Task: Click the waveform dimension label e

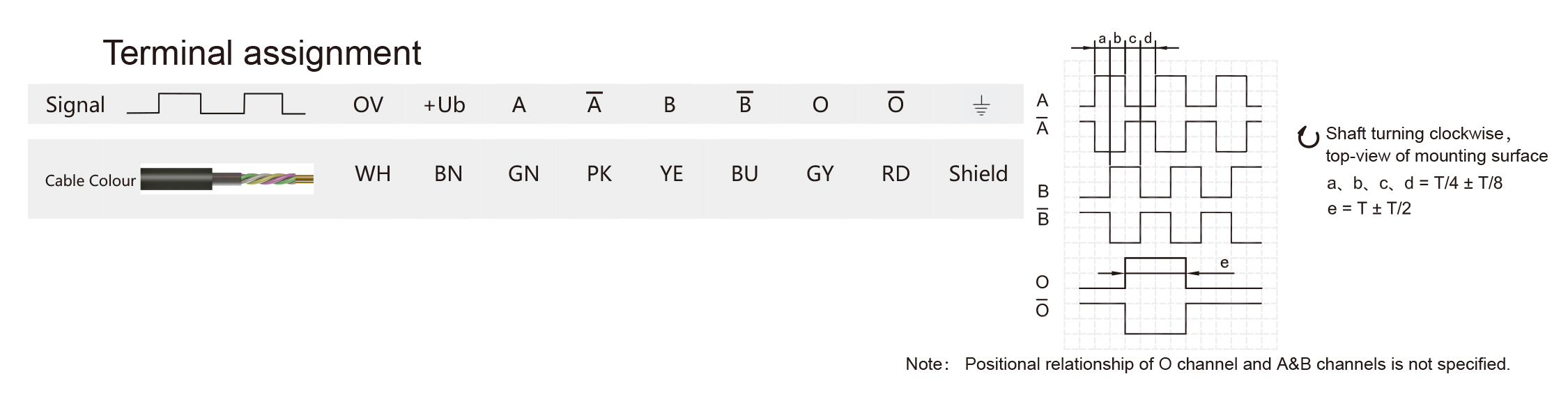Action: point(1224,263)
